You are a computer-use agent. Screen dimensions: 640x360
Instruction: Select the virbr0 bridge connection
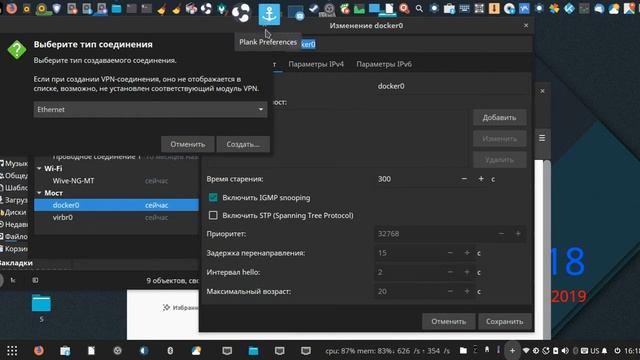(x=116, y=217)
